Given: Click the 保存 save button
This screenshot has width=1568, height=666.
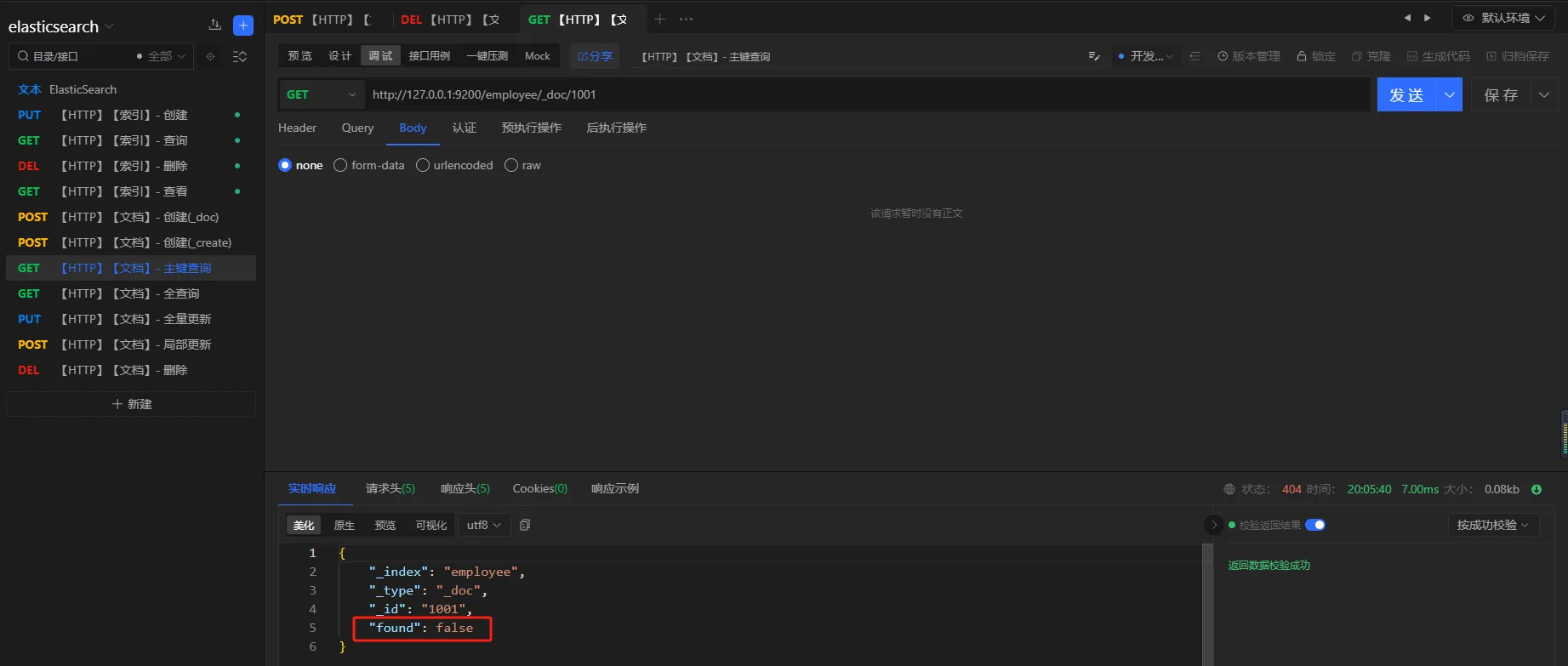Looking at the screenshot, I should point(1501,94).
